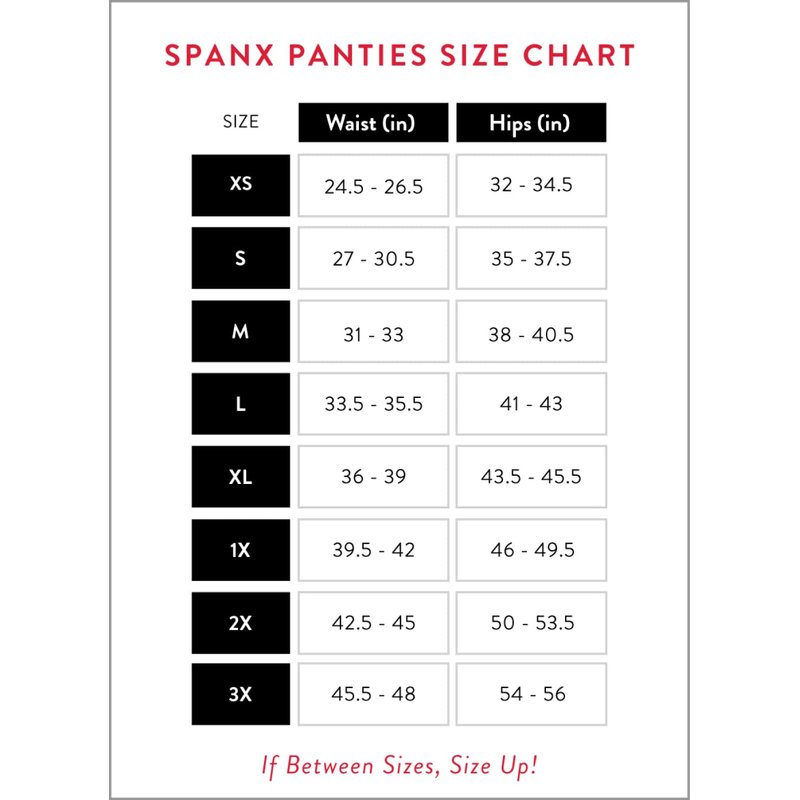Select the 3X size label
The height and width of the screenshot is (800, 800).
point(240,694)
